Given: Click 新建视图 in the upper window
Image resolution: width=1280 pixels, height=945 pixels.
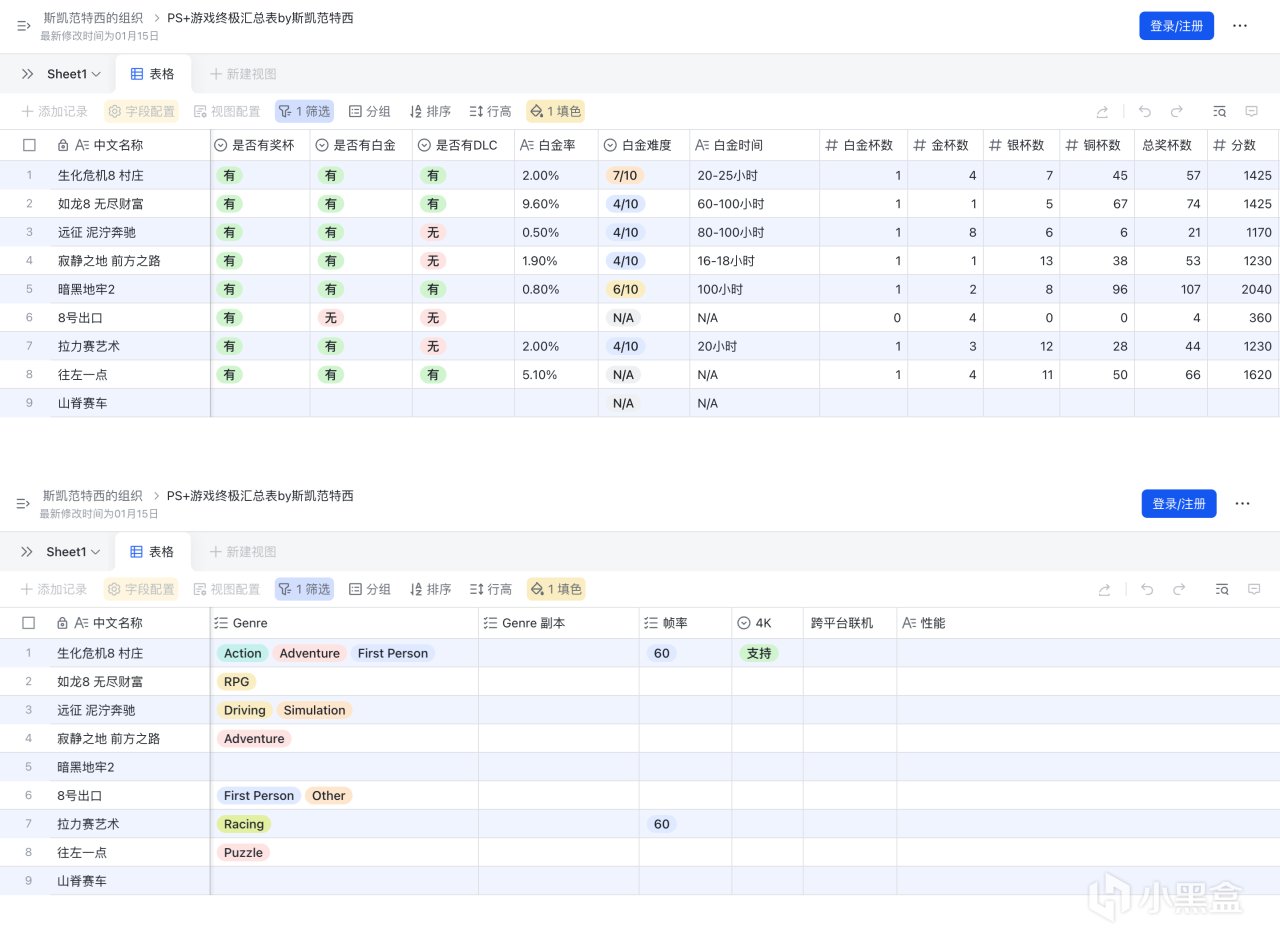Looking at the screenshot, I should pos(243,74).
